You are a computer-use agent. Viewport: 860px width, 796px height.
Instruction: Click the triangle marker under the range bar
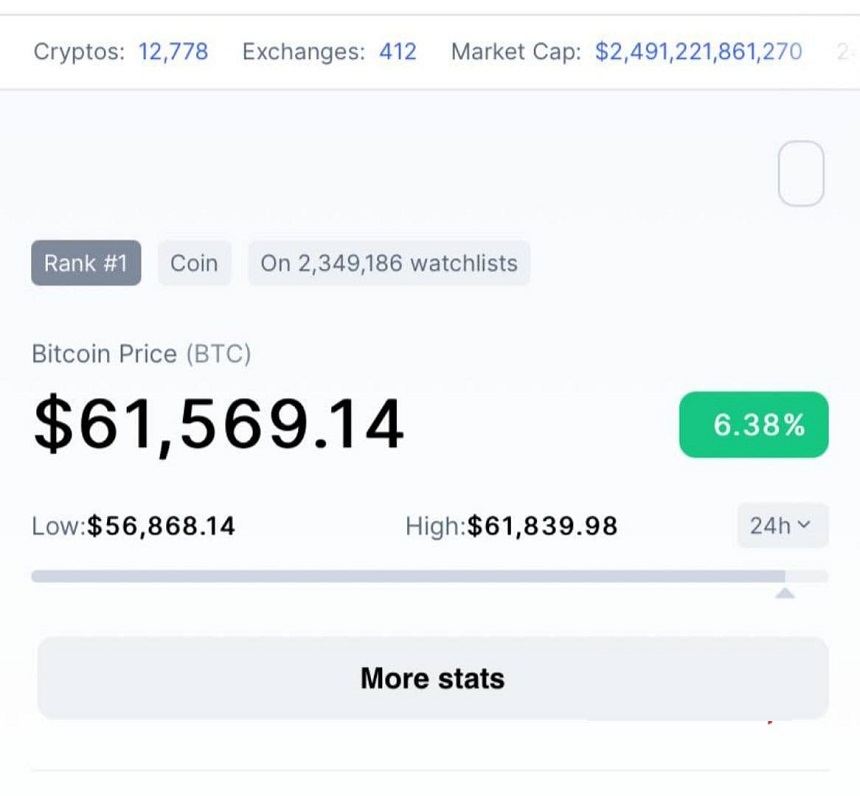click(x=785, y=594)
